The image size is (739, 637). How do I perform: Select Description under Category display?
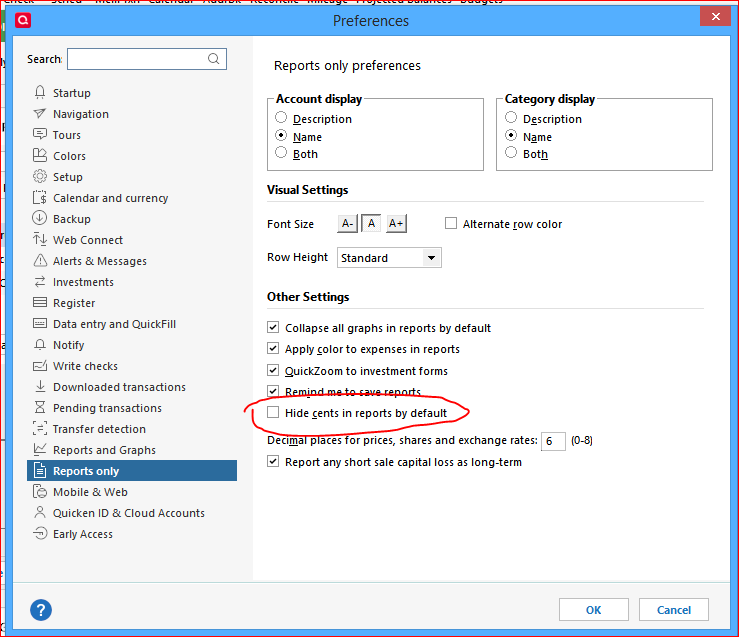511,117
